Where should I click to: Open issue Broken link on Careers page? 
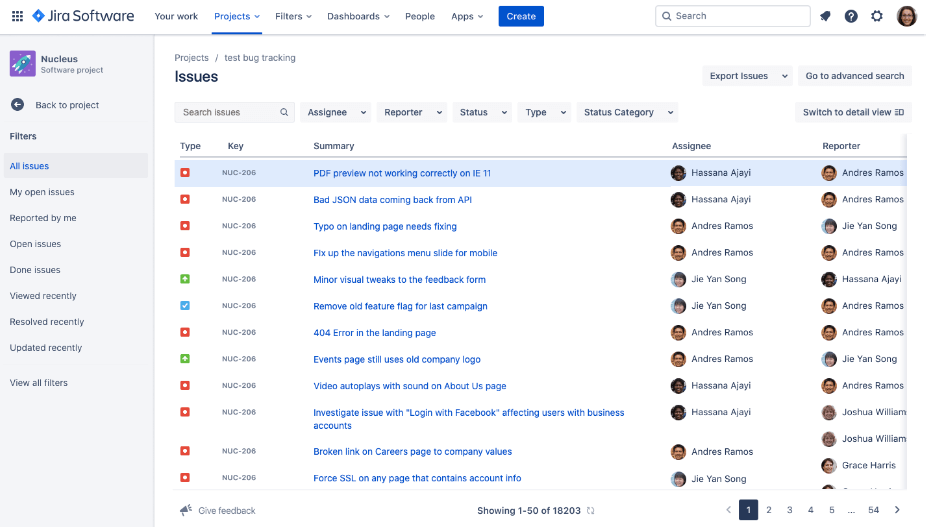coord(413,451)
